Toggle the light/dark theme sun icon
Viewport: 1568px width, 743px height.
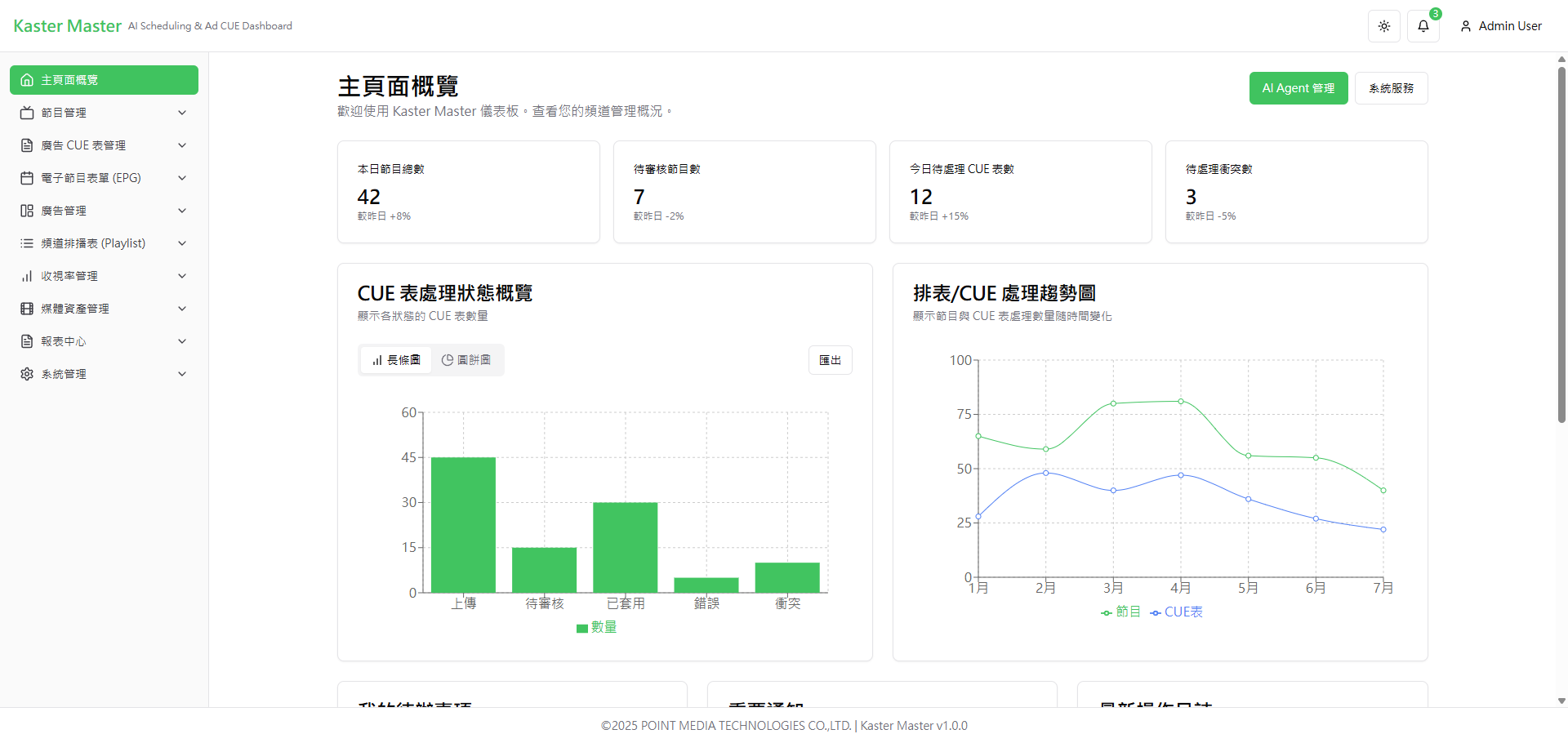coord(1384,26)
